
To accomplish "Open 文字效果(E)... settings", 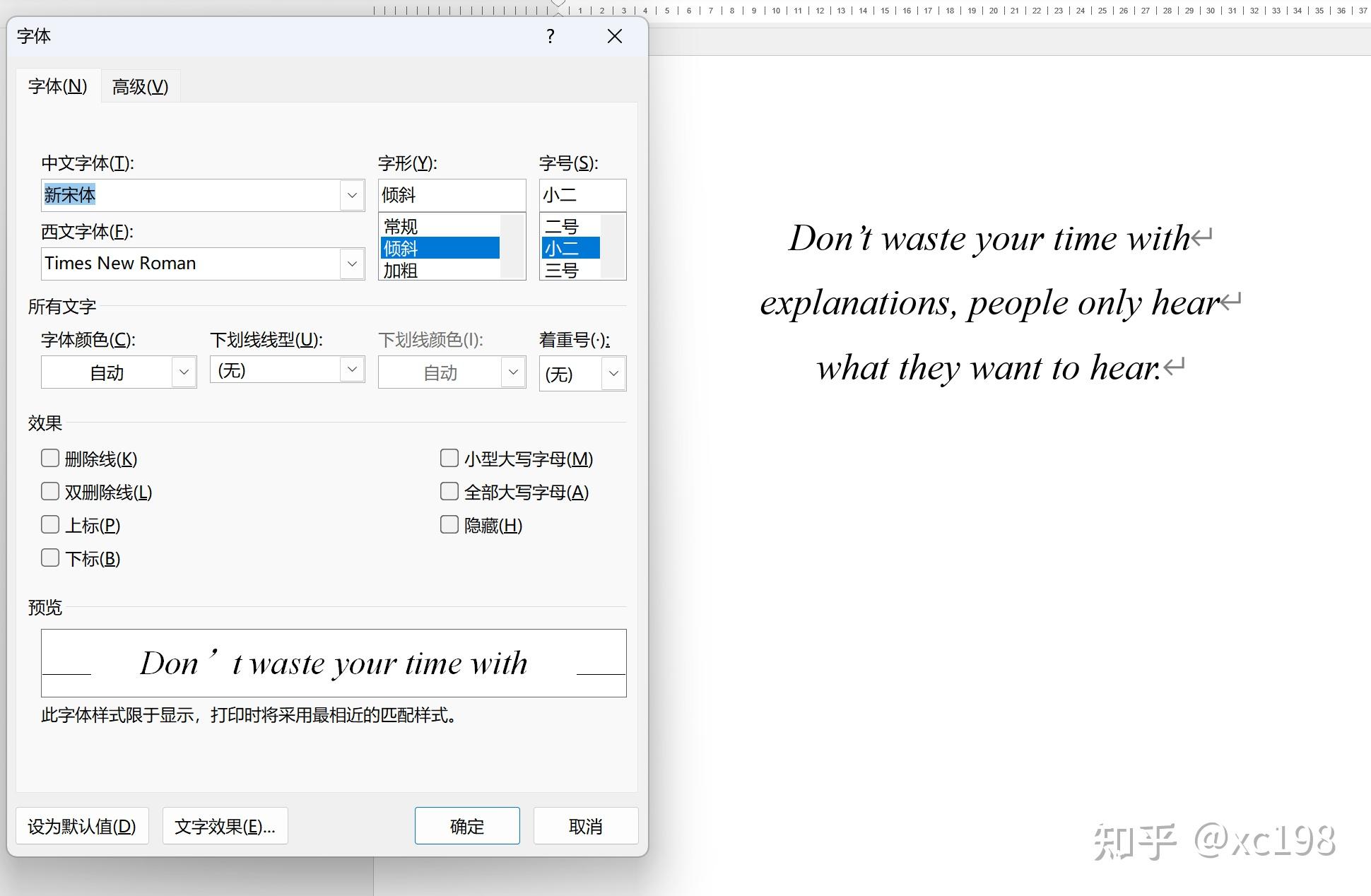I will [x=225, y=826].
